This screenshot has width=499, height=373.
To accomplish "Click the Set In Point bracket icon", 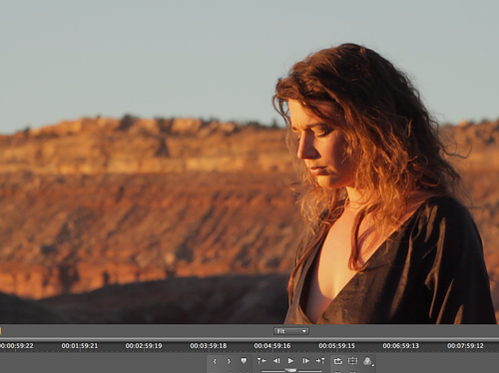I will point(215,361).
